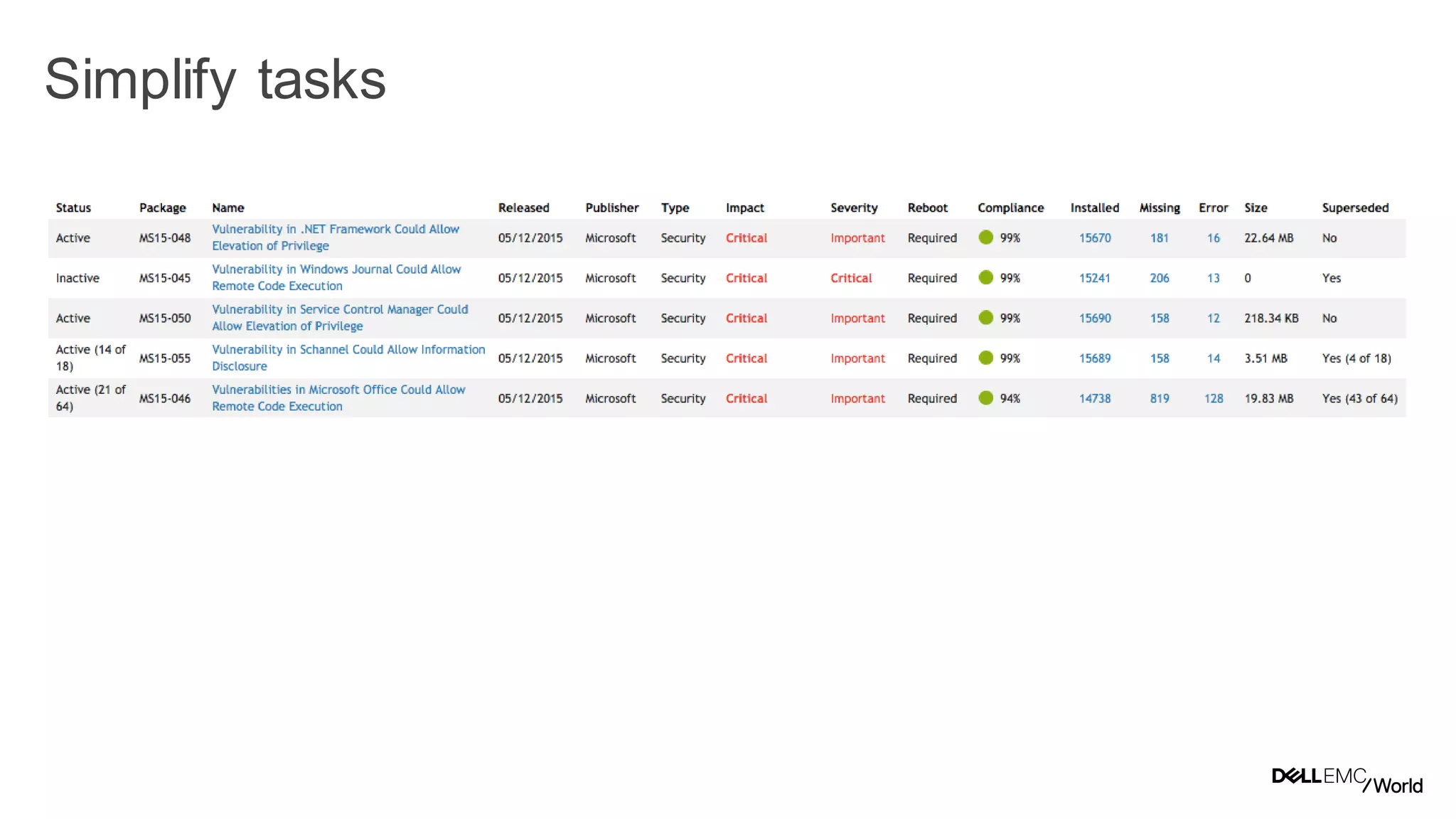Click installed count 15690
1456x819 pixels.
click(x=1095, y=318)
